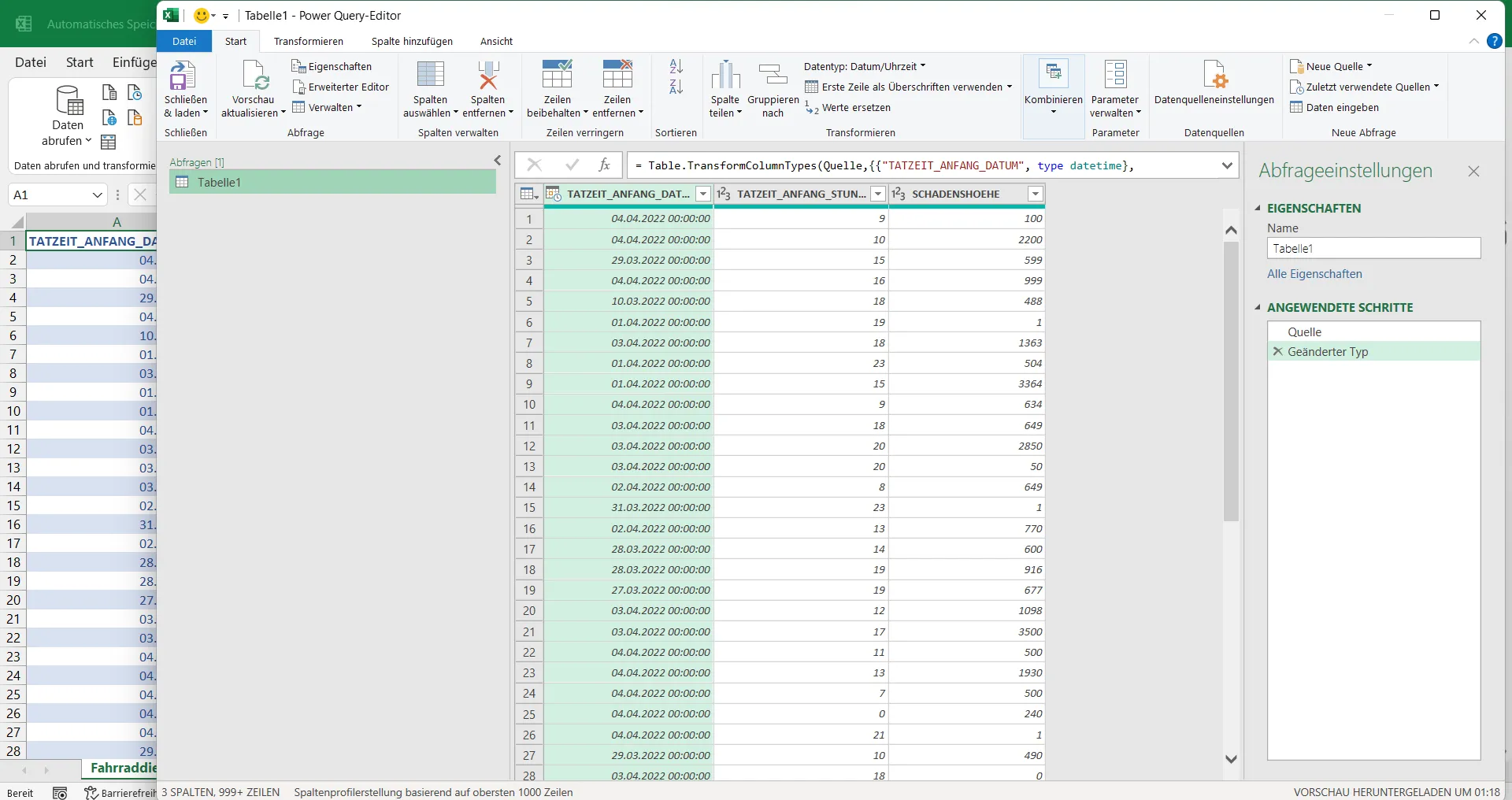The width and height of the screenshot is (1512, 800).
Task: Delete the Geänderter Typ step
Action: (x=1277, y=352)
